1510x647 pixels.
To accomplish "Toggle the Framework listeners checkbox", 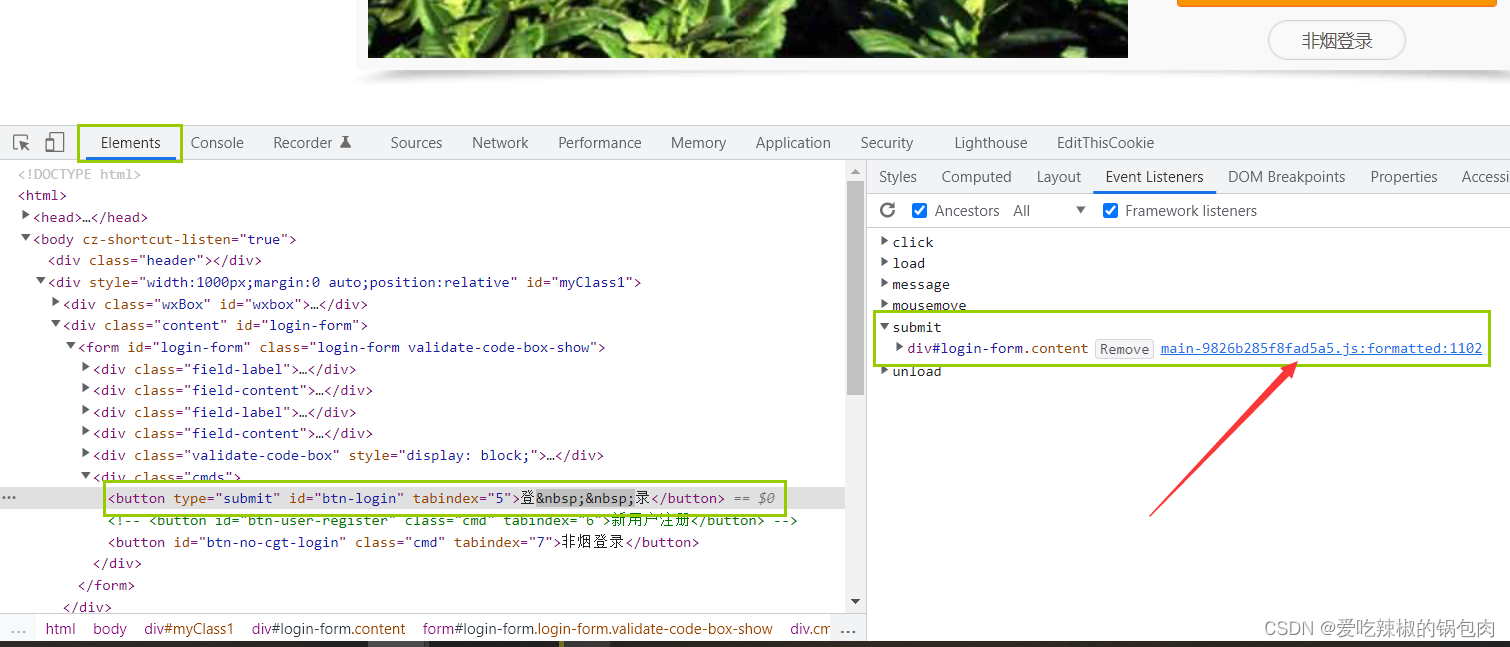I will tap(1110, 210).
